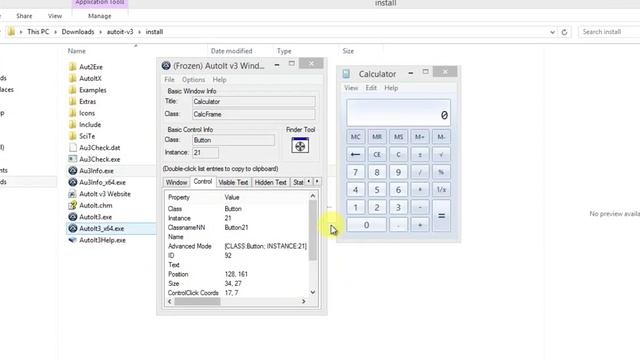Click the Instance field showing 21
This screenshot has width=640, height=360.
tap(205, 153)
